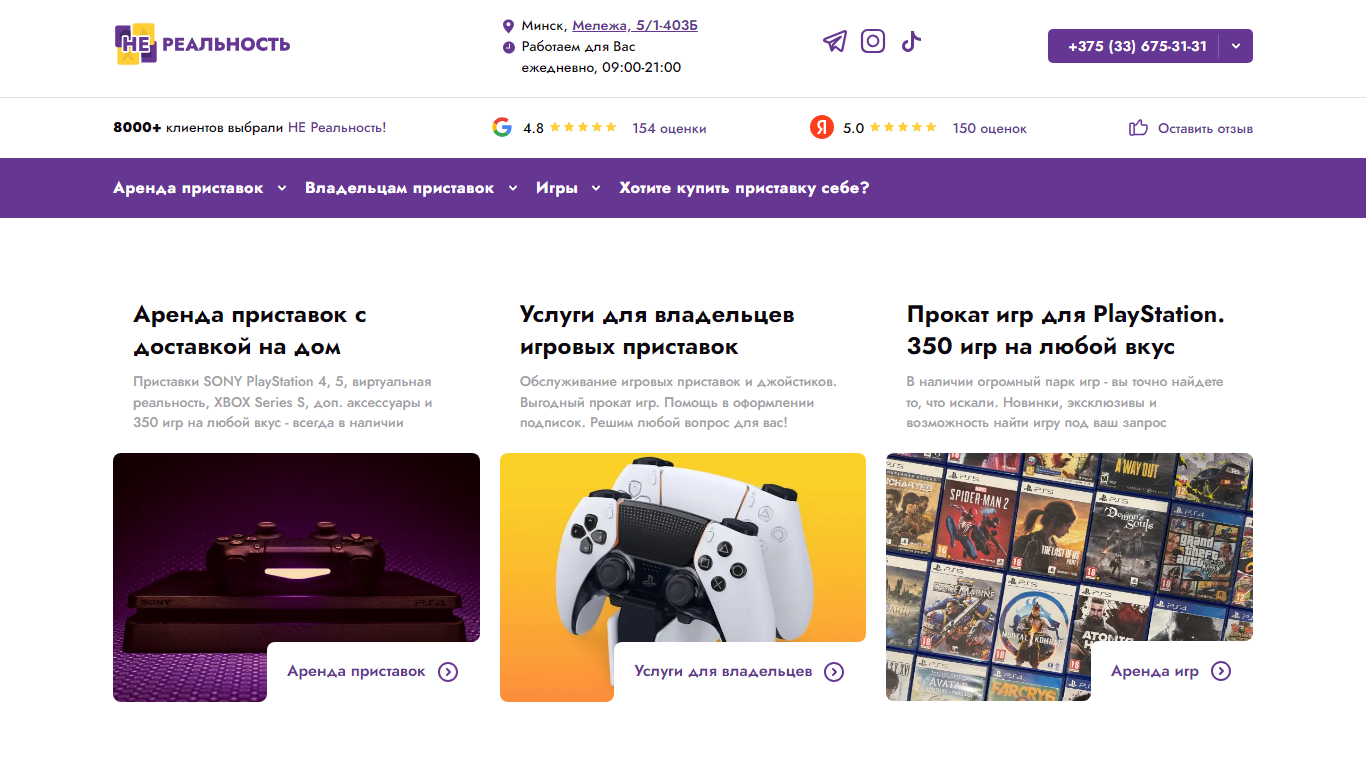This screenshot has height=768, width=1366.
Task: Click the Google 4.8 rating value
Action: click(x=533, y=128)
